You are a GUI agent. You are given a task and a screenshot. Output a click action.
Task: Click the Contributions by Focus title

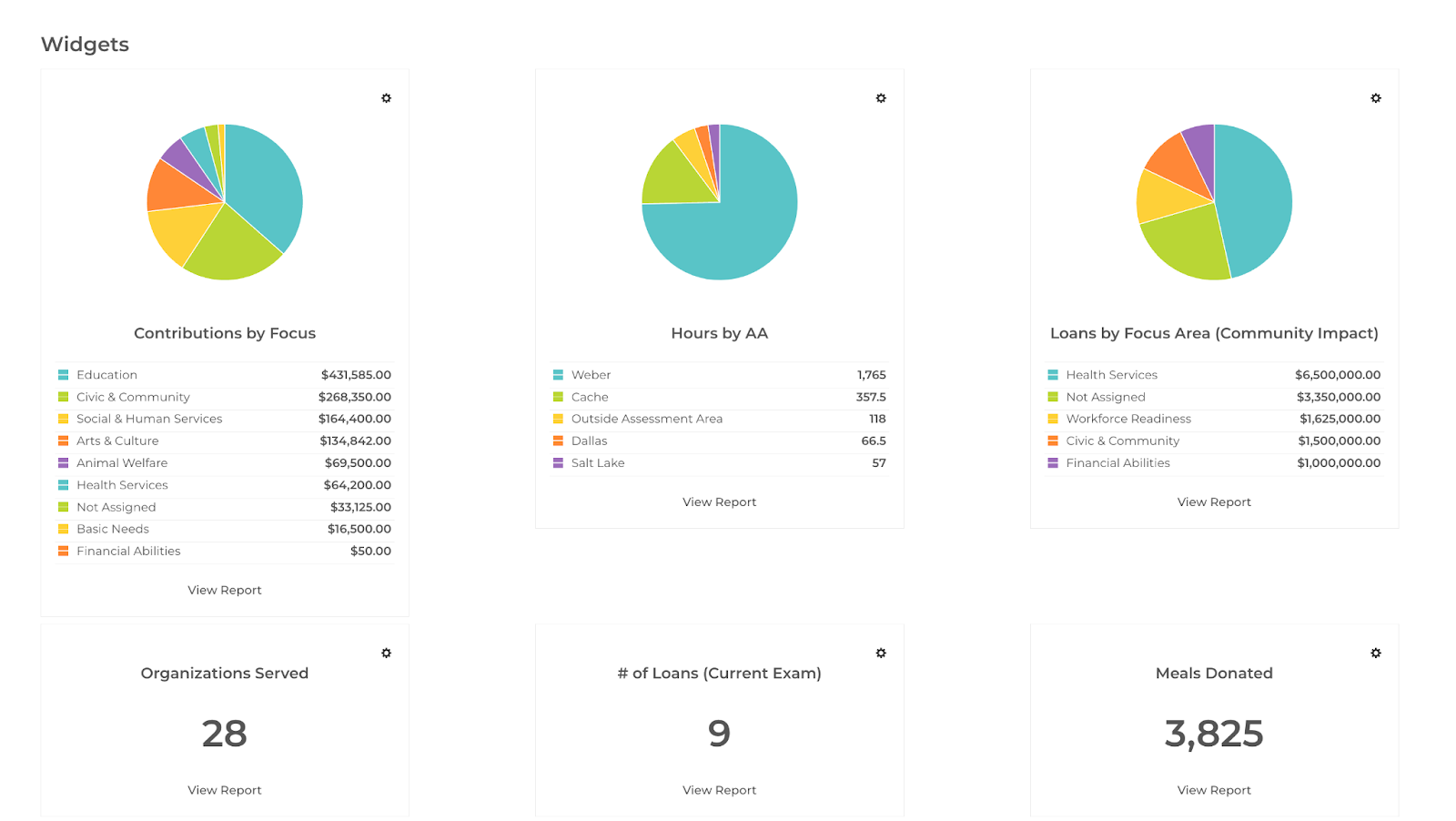tap(225, 333)
